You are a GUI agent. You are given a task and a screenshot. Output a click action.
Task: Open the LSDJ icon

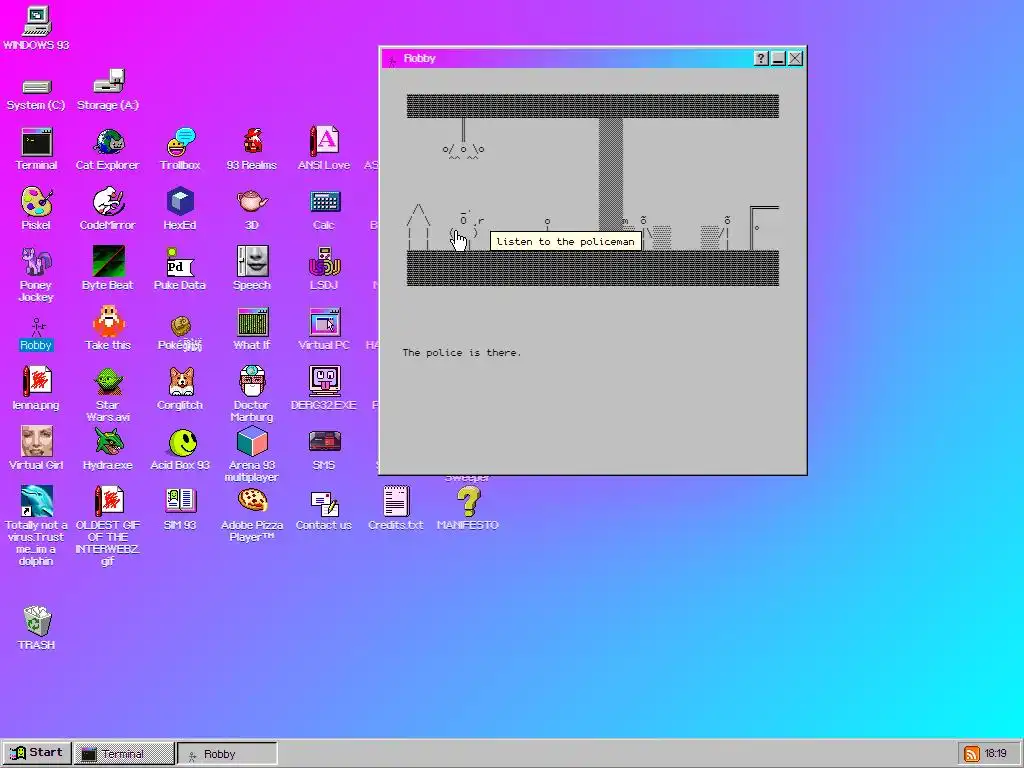323,269
